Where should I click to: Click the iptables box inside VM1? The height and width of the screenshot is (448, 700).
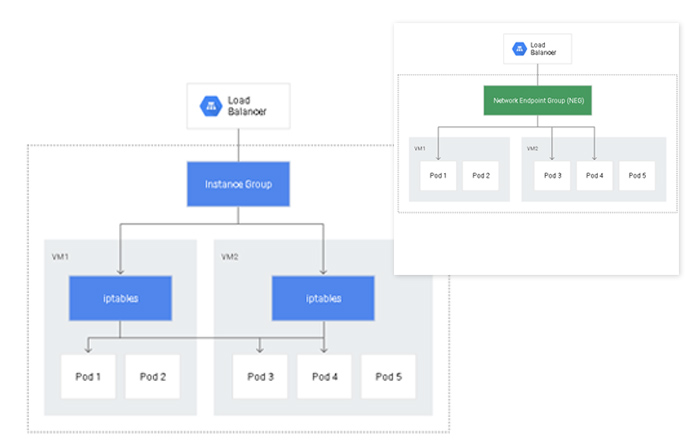[119, 298]
